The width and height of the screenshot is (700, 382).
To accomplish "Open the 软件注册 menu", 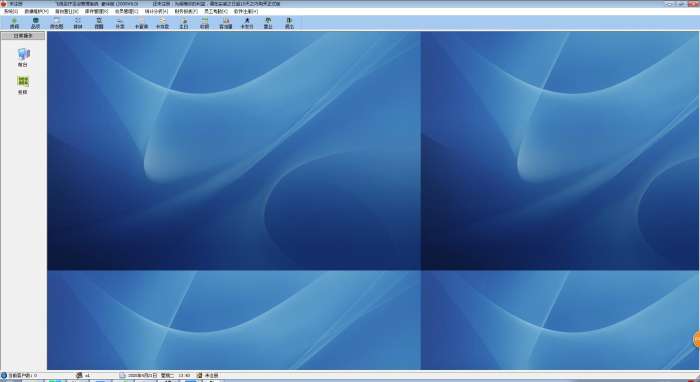I will tap(246, 11).
